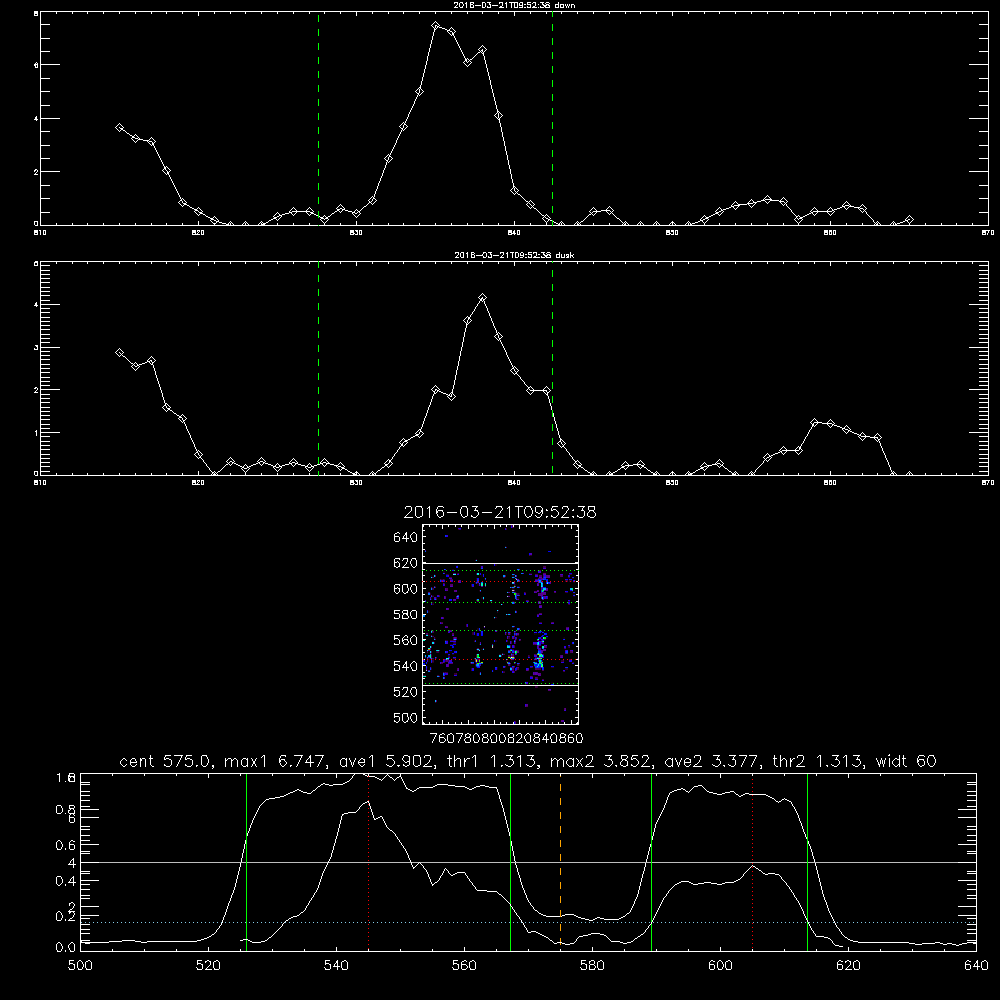The image size is (1000, 1000).
Task: Select the '520' label on the detector image y-axis
Action: click(406, 692)
